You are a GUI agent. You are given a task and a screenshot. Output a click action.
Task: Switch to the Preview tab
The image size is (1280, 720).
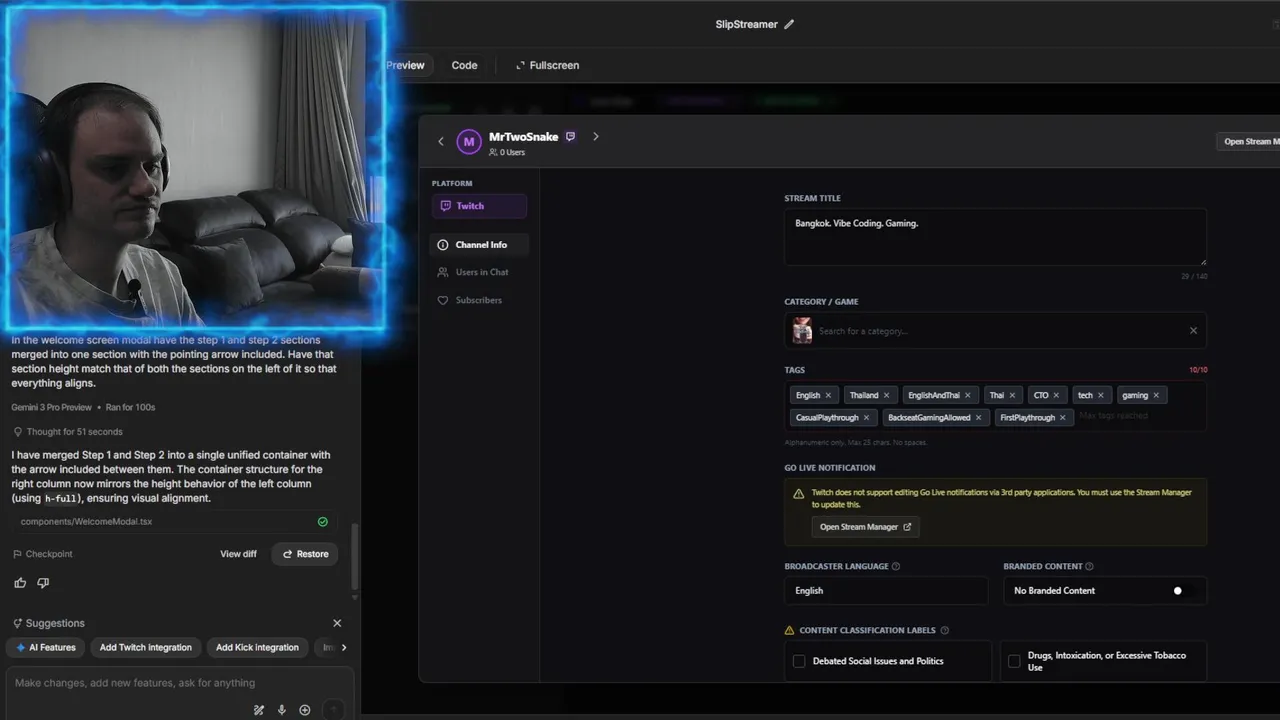[406, 65]
